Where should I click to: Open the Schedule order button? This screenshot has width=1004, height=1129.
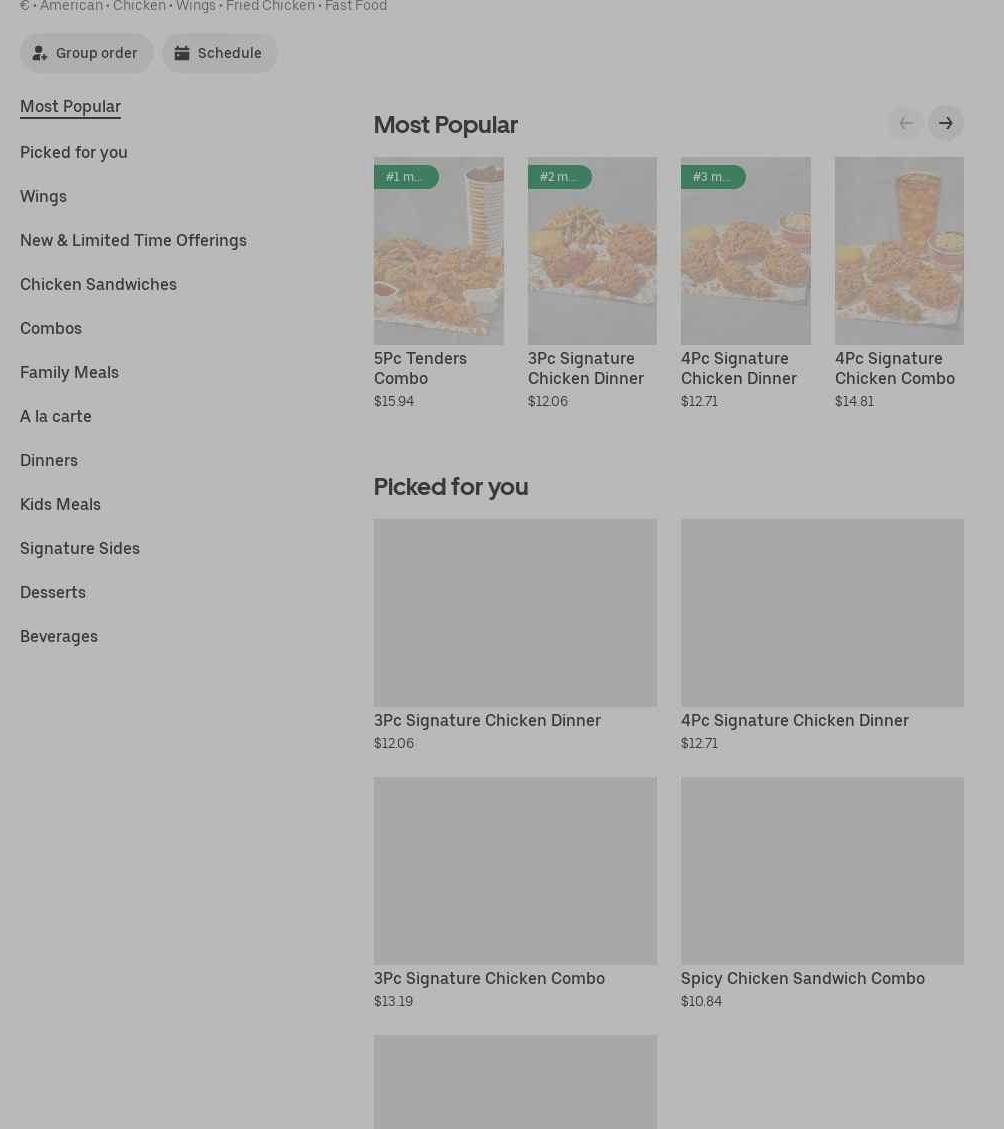[x=219, y=53]
